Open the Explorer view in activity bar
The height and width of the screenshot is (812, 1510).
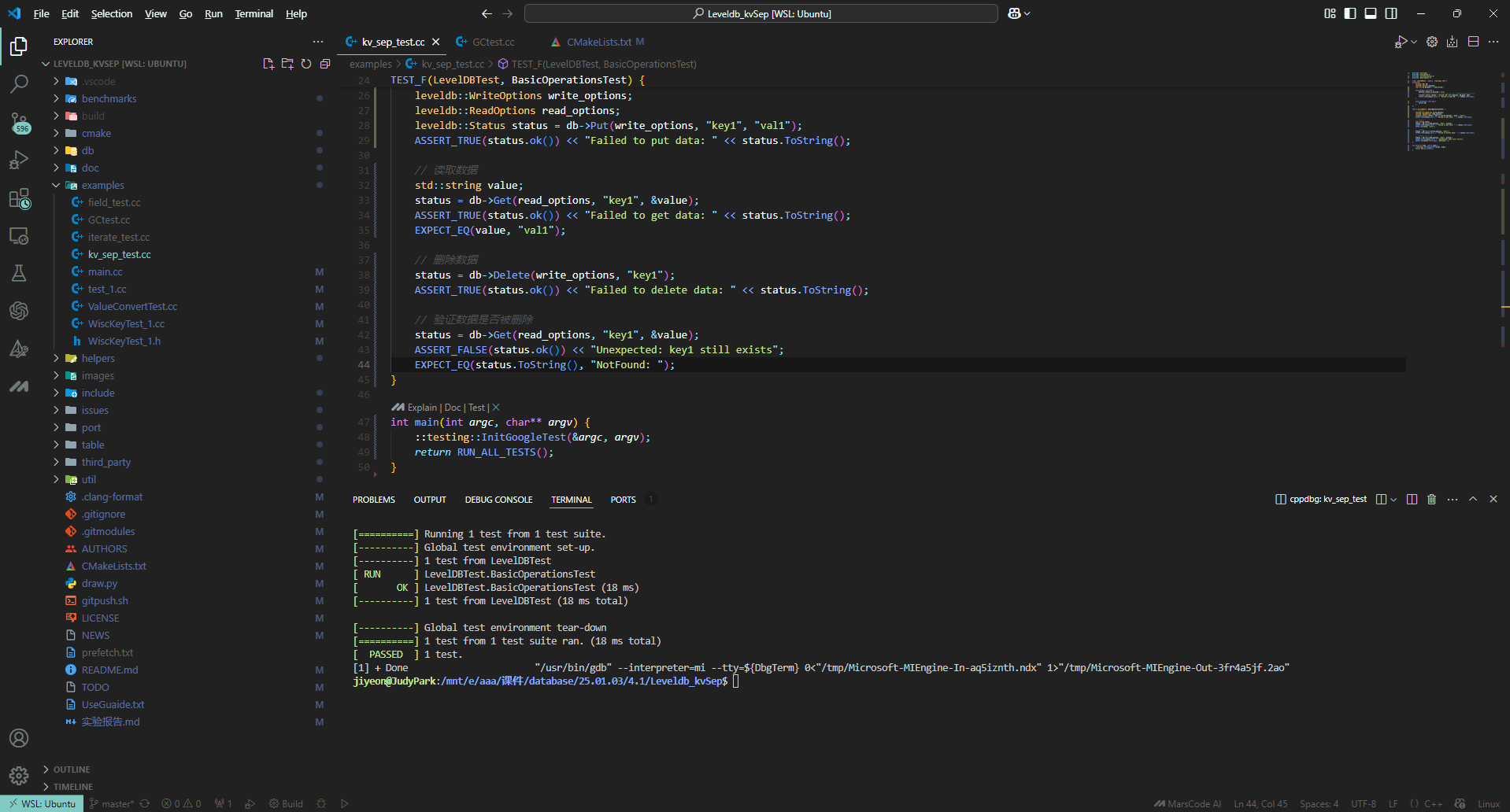(19, 46)
